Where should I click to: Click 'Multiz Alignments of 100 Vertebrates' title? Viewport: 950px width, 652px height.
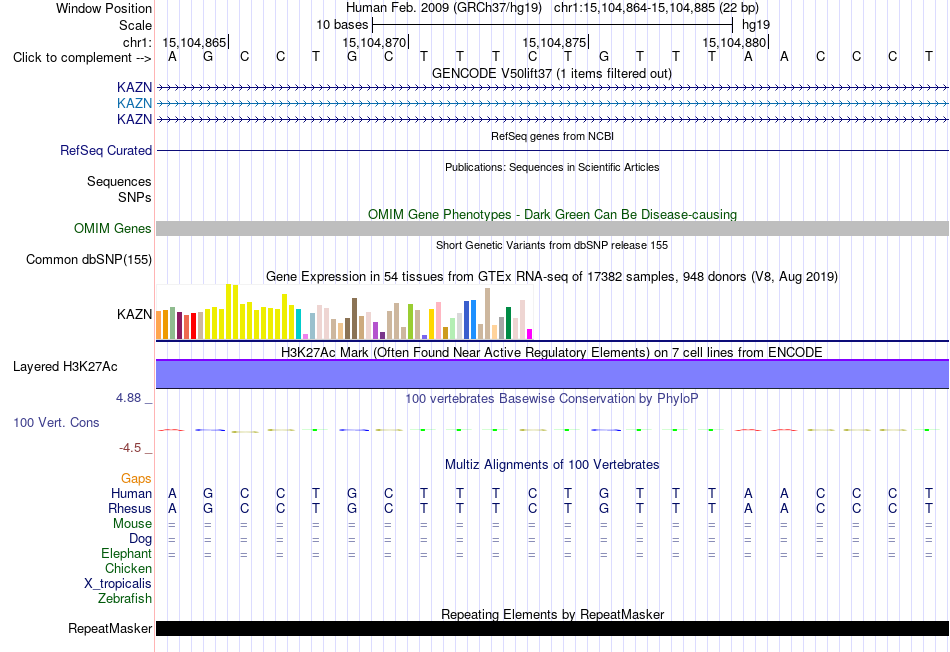click(552, 465)
